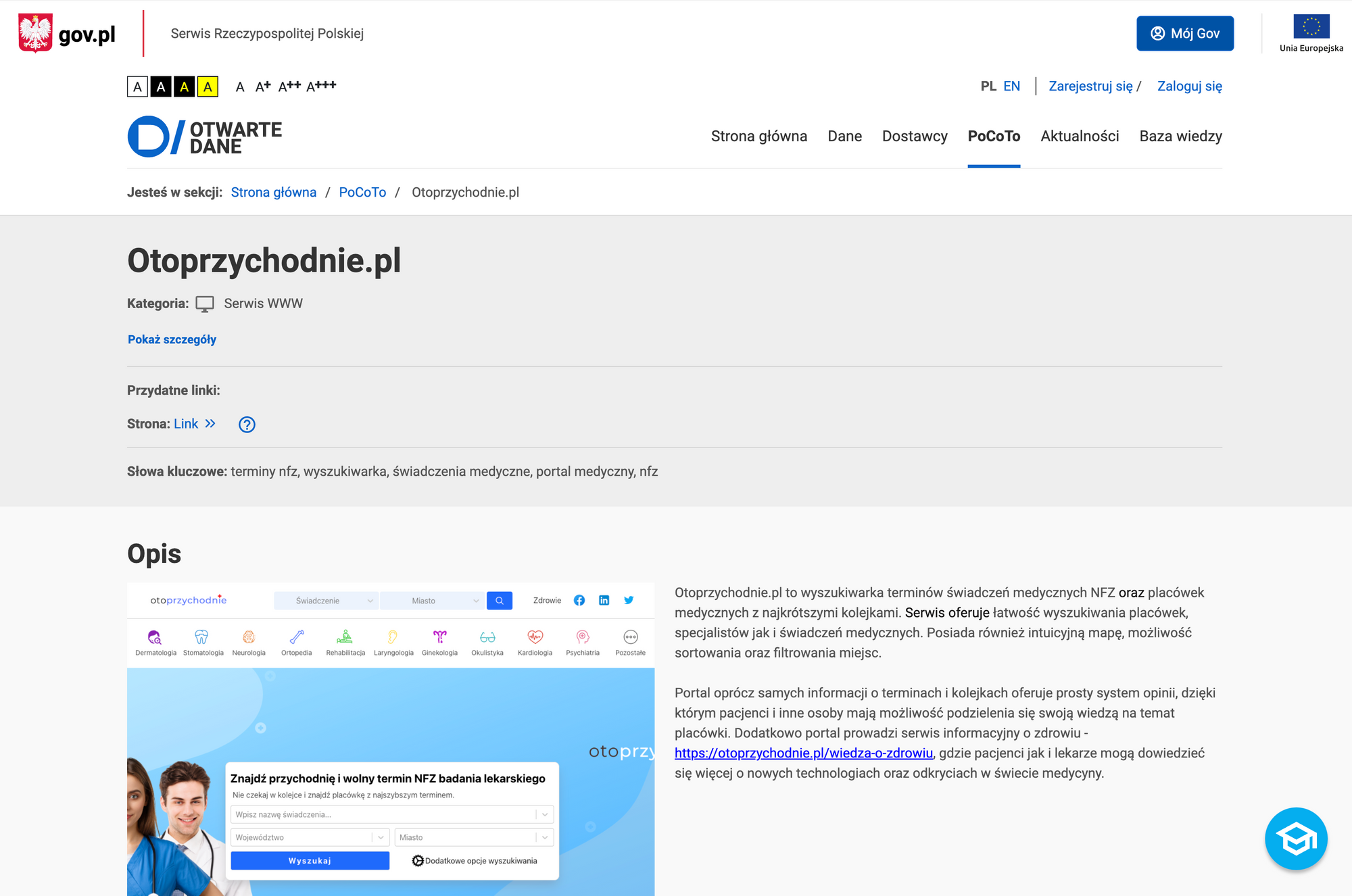This screenshot has height=896, width=1352.
Task: Increase font size to A+
Action: tap(263, 86)
